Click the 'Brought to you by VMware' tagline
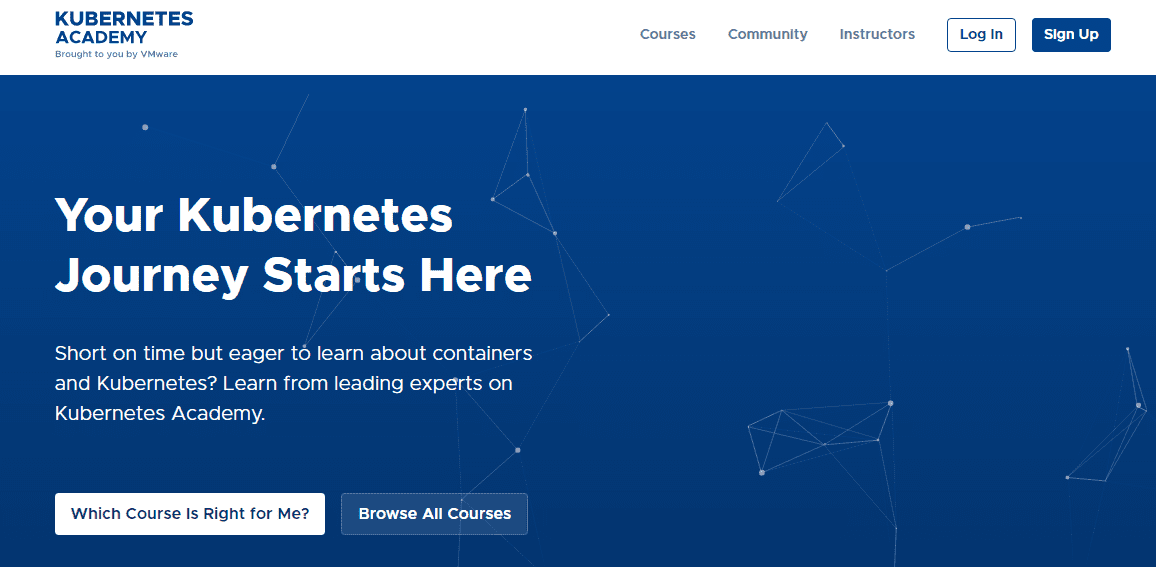1156x567 pixels. [x=116, y=54]
